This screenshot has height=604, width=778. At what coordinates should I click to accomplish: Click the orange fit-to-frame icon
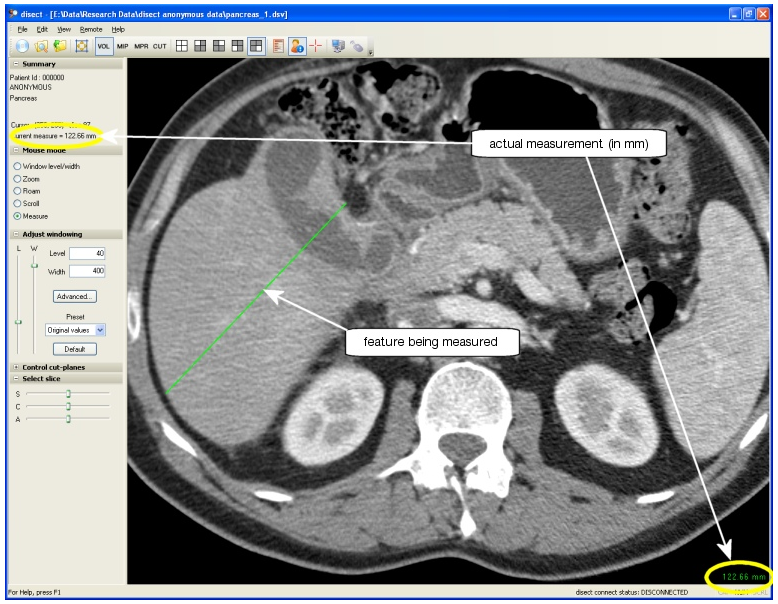click(81, 46)
